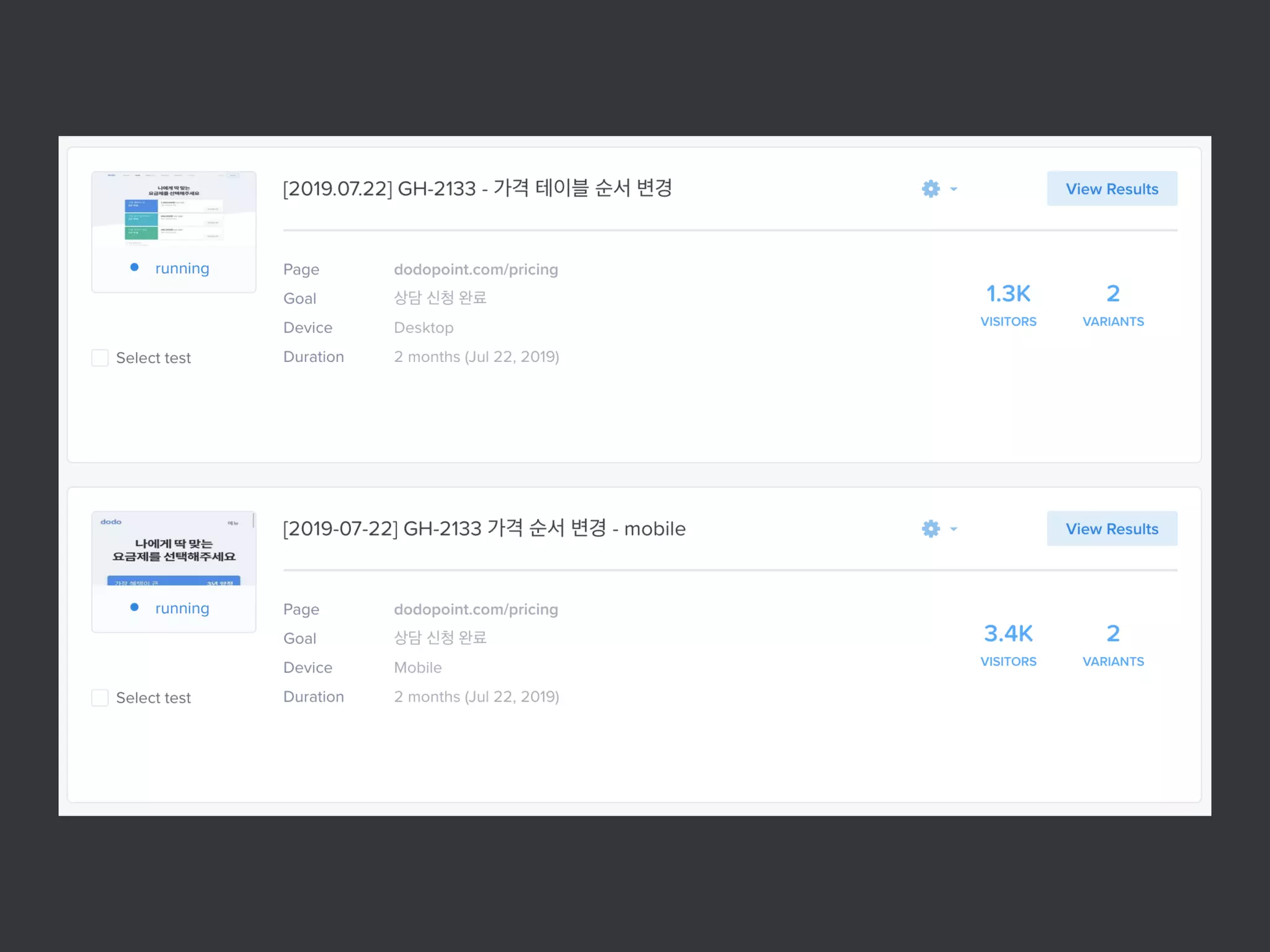Click the 3.4K visitors count
This screenshot has height=952, width=1270.
pos(1008,633)
